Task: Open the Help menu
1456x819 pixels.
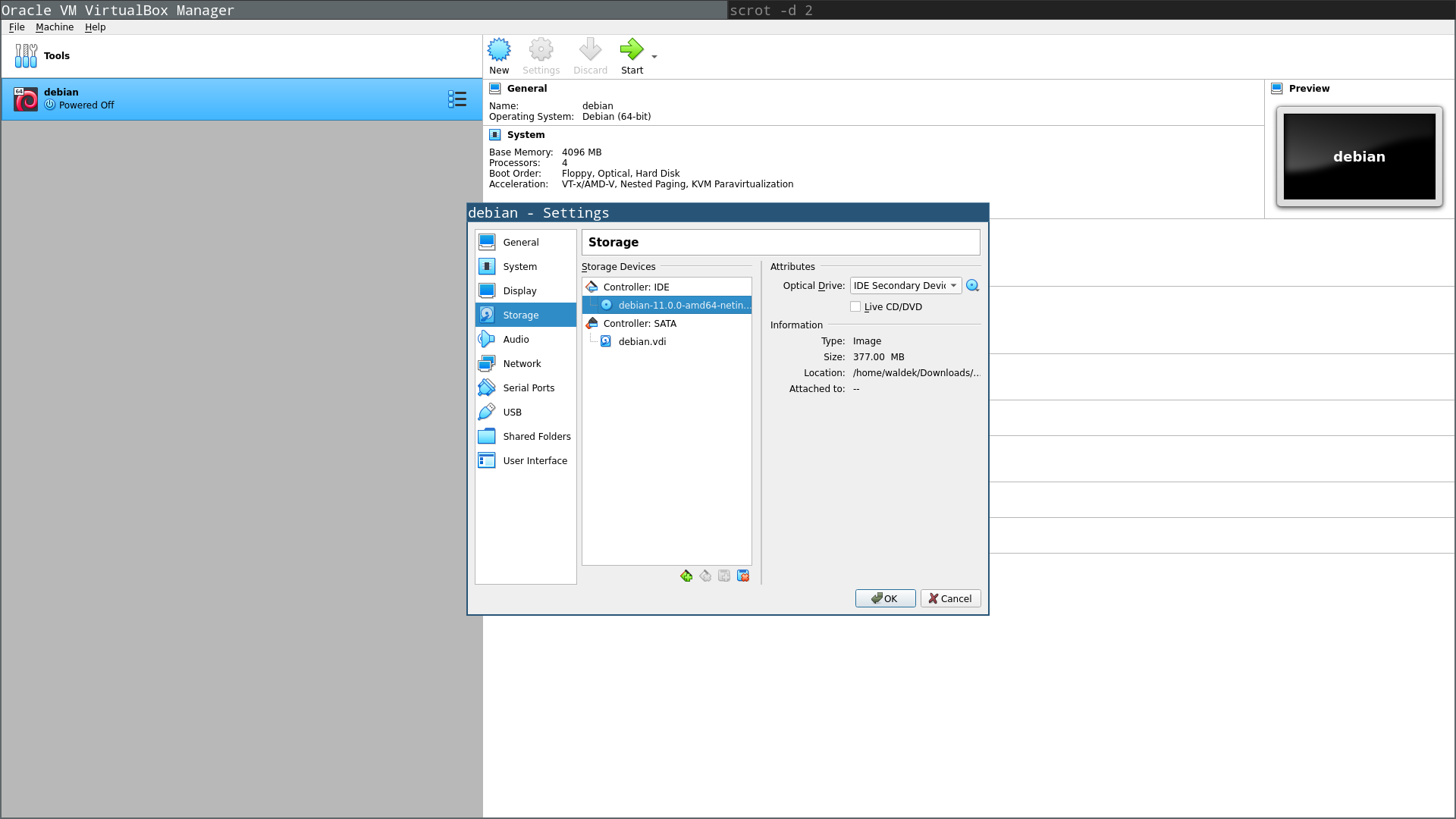Action: (x=95, y=27)
